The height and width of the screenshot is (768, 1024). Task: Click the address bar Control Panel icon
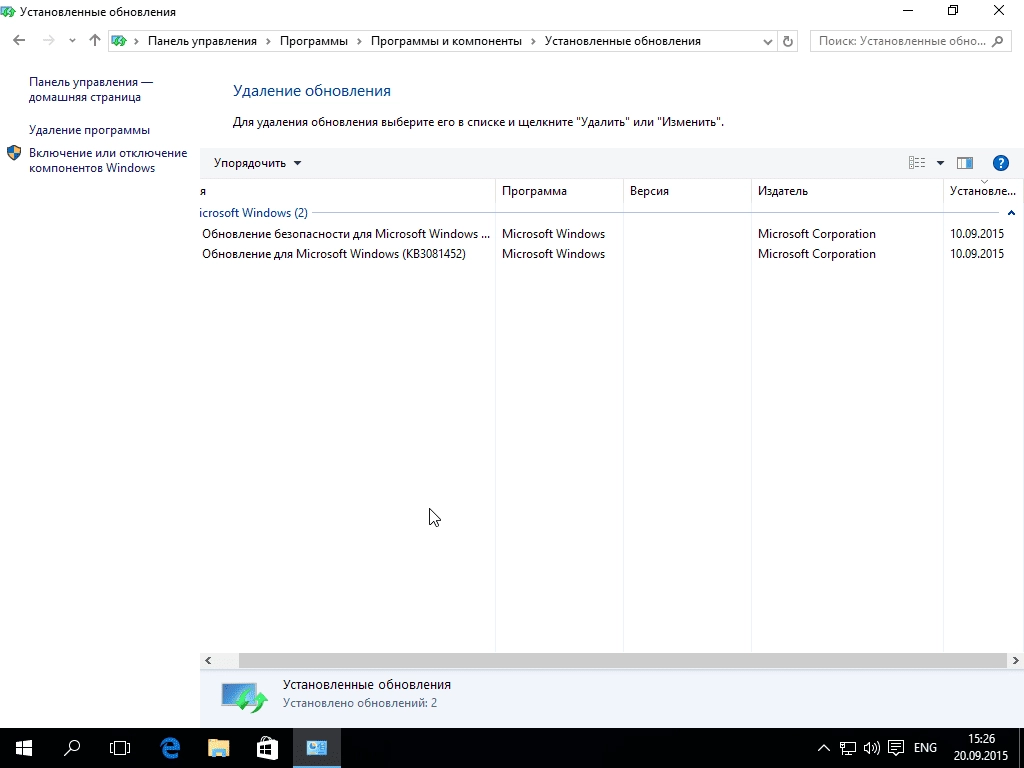pyautogui.click(x=119, y=40)
